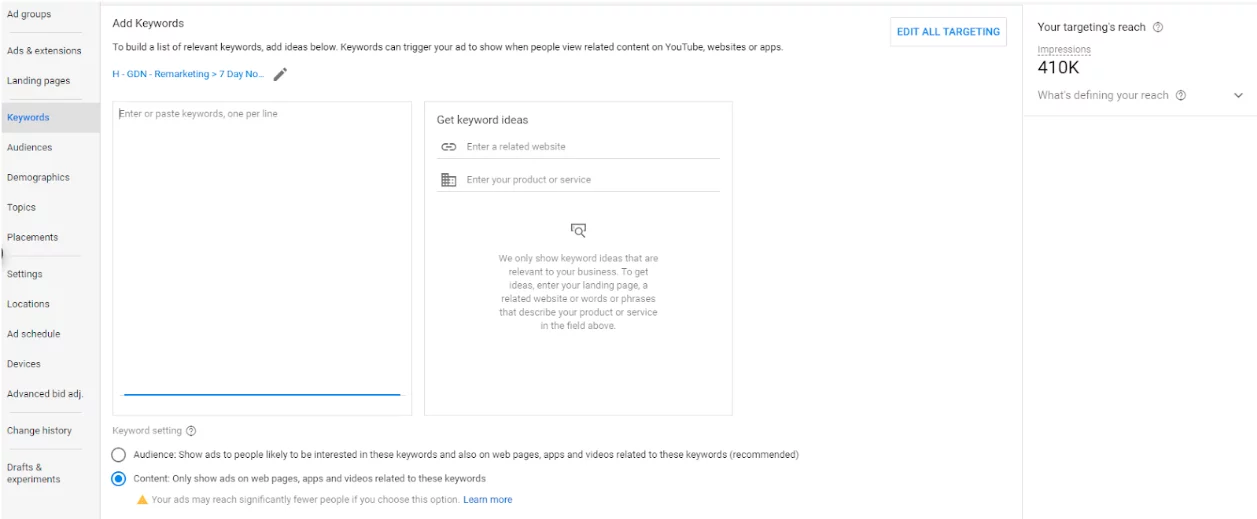Expand What's defining your reach chevron

[x=1238, y=96]
